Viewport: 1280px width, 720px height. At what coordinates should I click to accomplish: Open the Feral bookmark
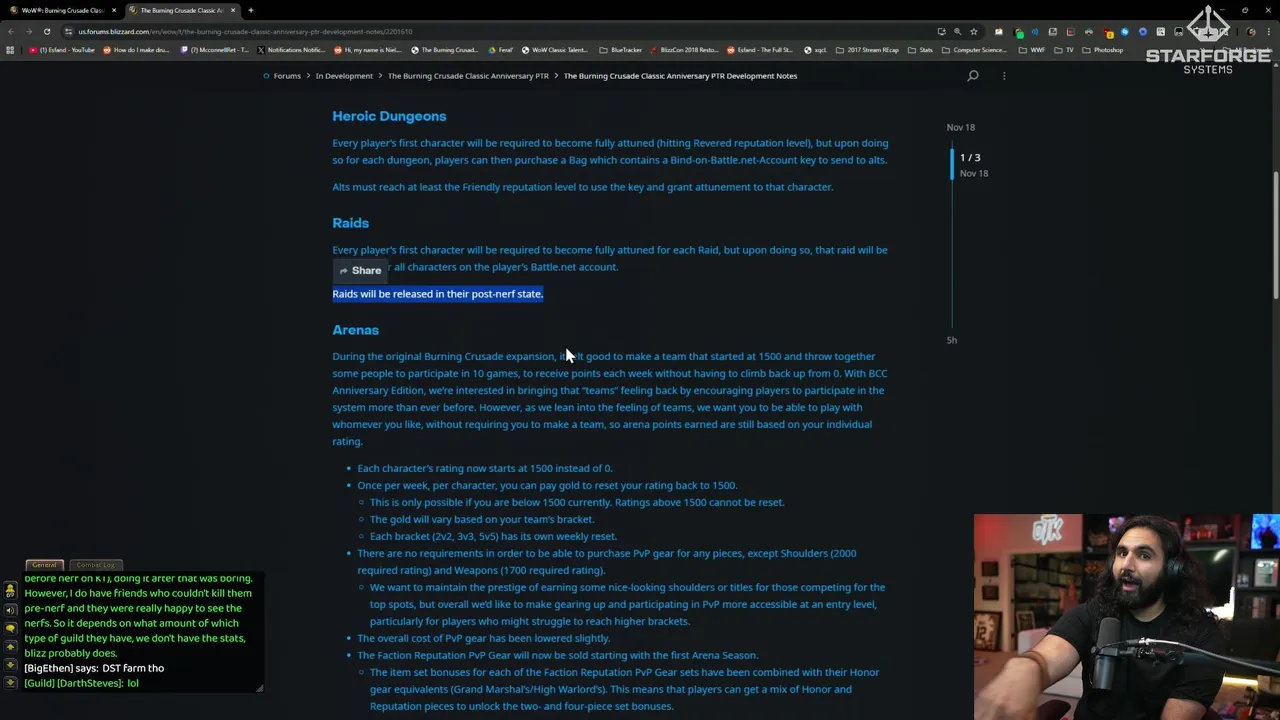pos(500,50)
